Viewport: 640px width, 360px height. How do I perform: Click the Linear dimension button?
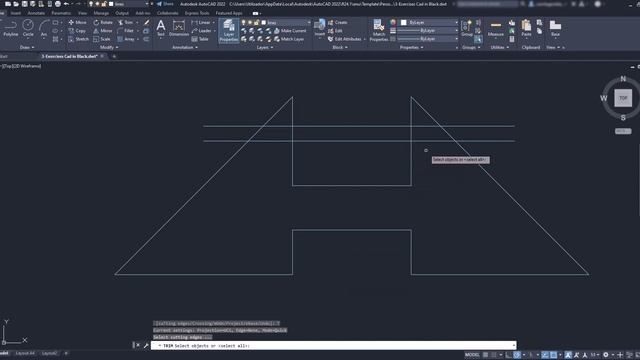pos(203,22)
